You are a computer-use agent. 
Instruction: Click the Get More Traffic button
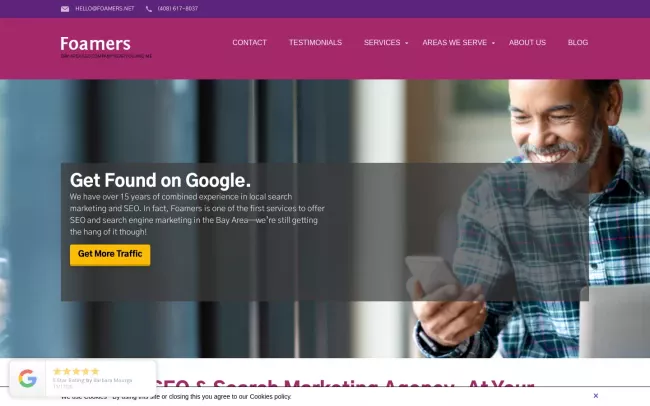pos(110,255)
